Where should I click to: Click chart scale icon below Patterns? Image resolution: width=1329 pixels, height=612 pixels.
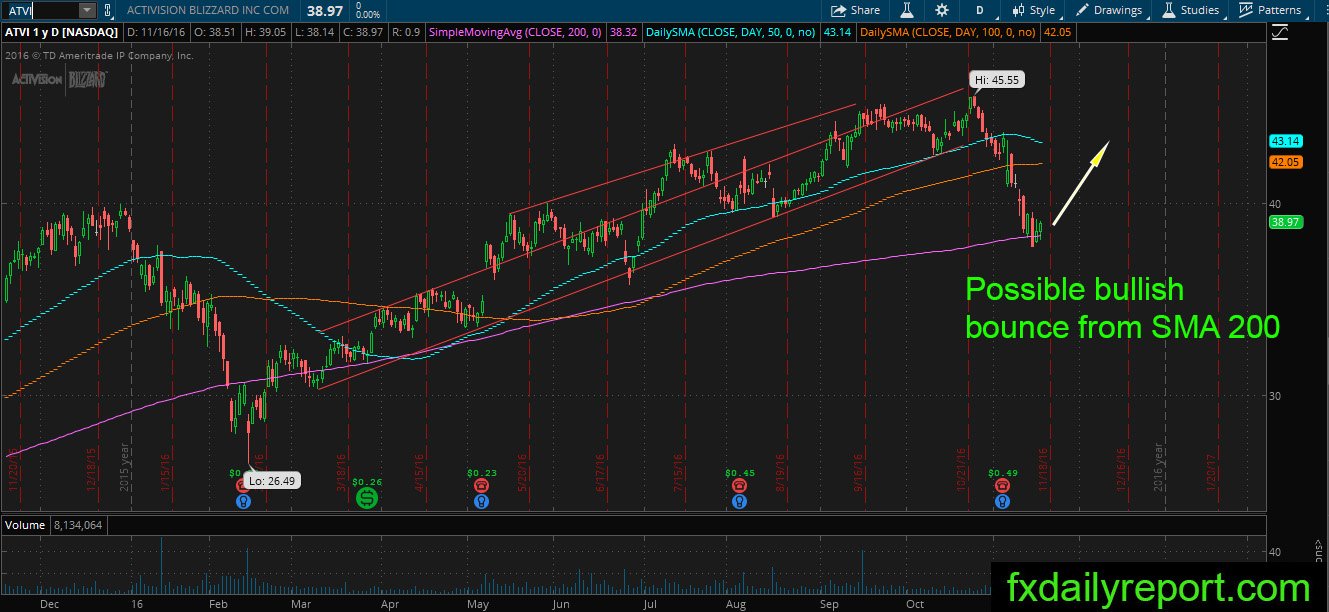(1280, 33)
